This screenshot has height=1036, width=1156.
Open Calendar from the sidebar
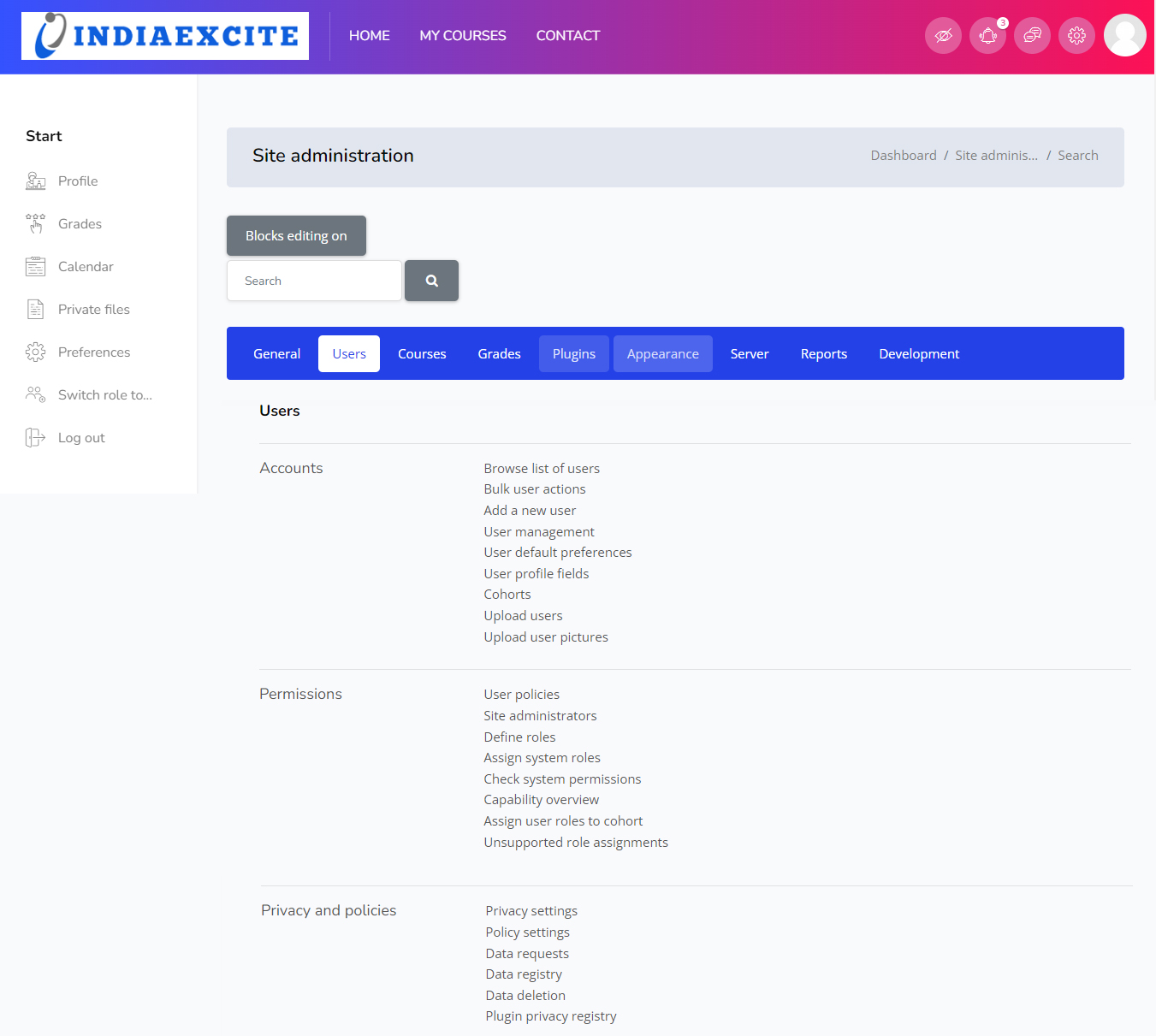(x=86, y=267)
